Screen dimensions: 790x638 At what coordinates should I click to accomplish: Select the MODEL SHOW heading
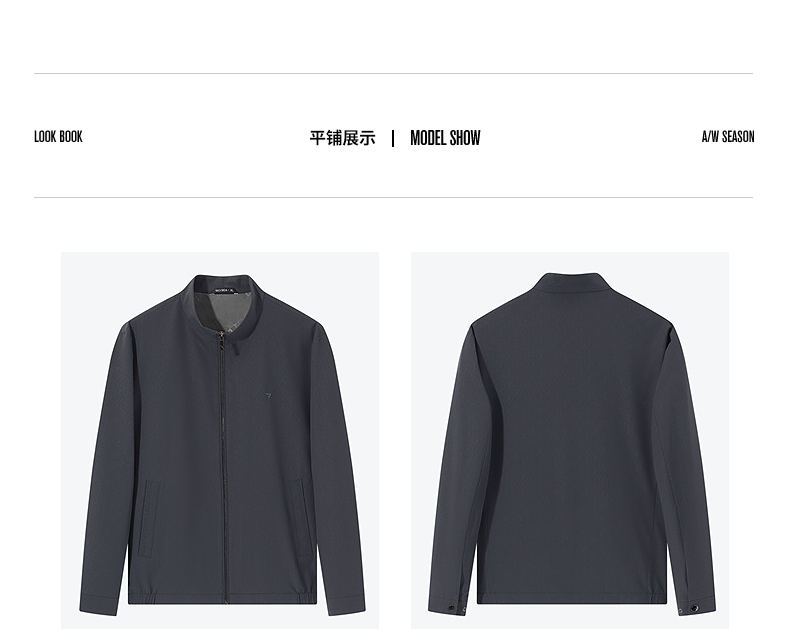click(445, 138)
